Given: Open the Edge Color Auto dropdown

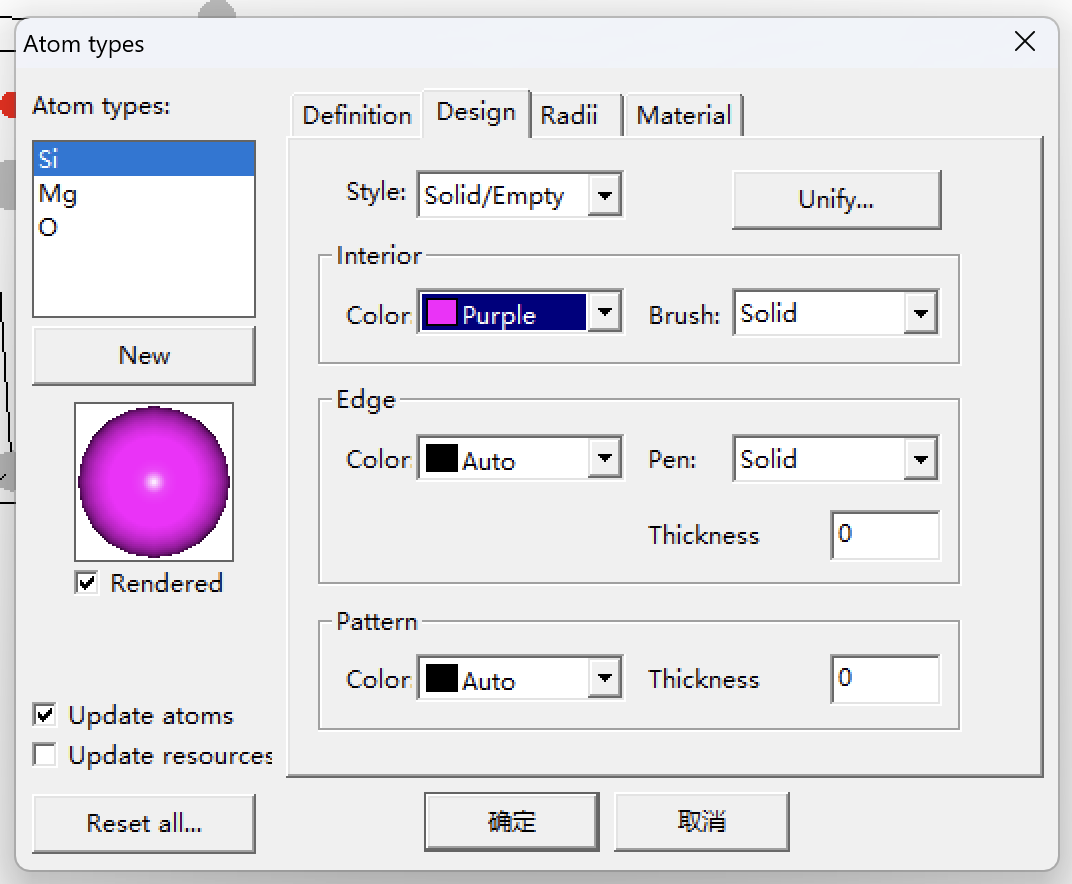Looking at the screenshot, I should coord(604,460).
